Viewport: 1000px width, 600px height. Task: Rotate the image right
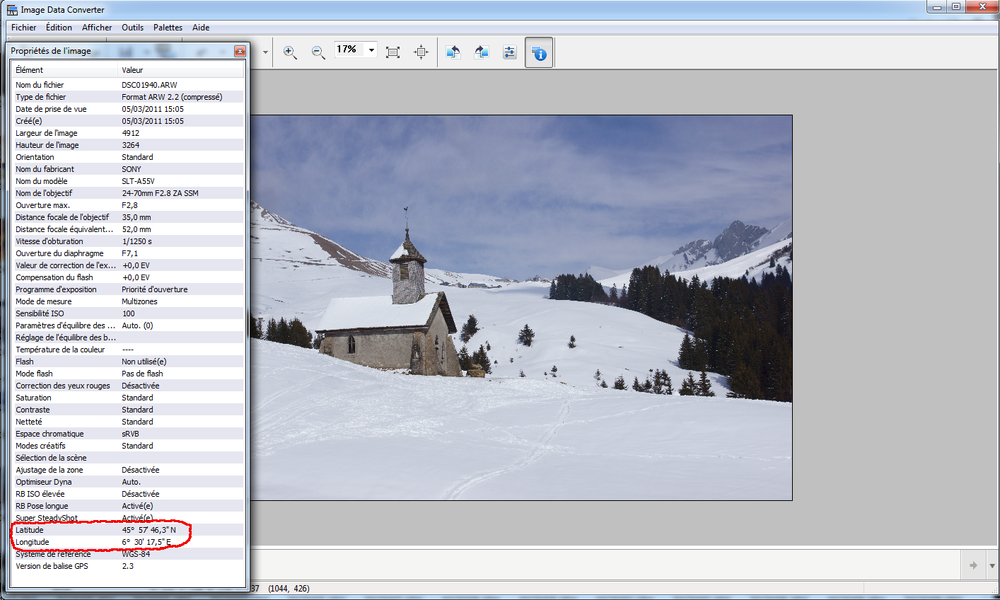pos(482,52)
